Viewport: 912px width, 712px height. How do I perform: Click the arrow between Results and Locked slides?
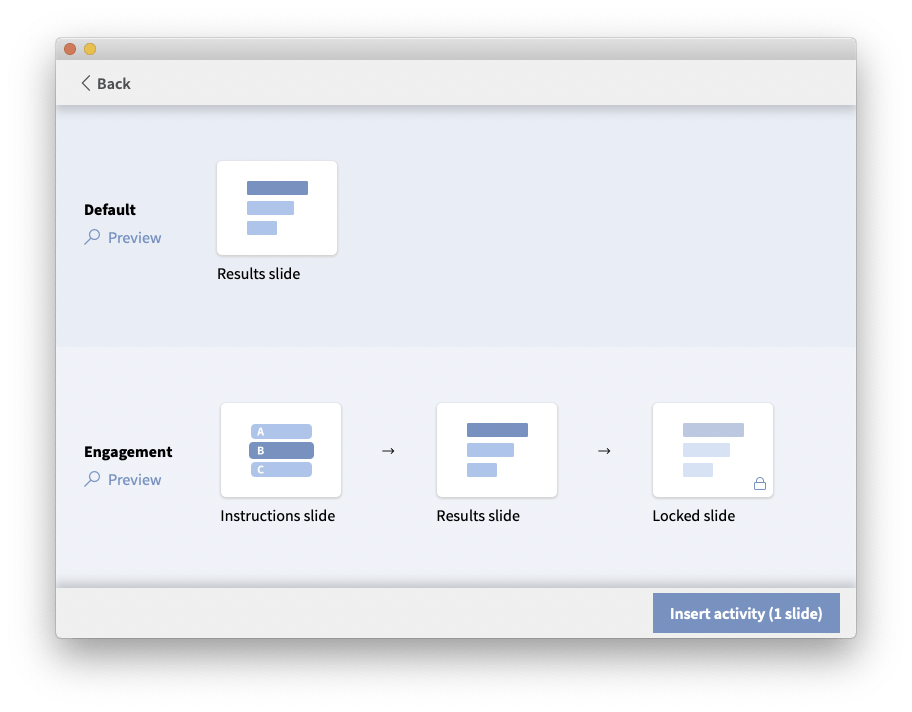point(604,450)
